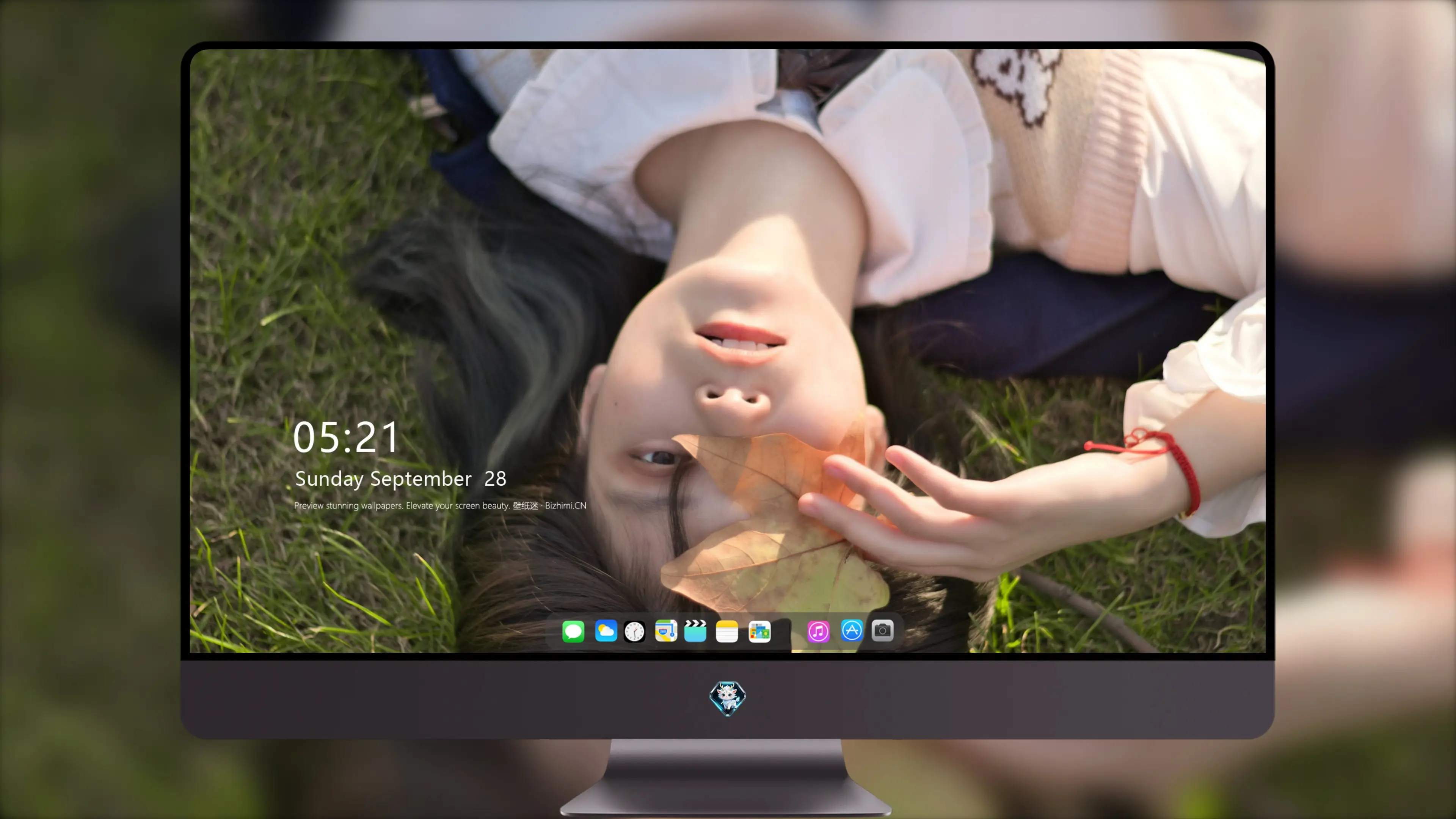Launch the pink iTunes music app
The height and width of the screenshot is (819, 1456).
819,631
